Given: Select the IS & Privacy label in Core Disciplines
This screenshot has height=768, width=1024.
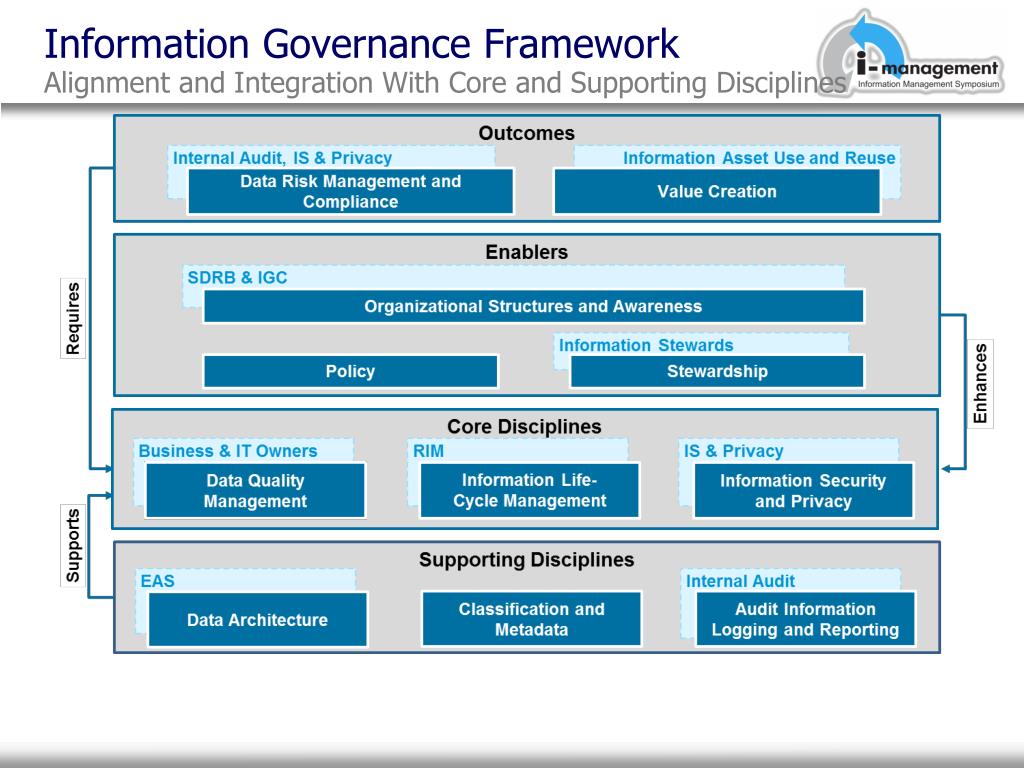Looking at the screenshot, I should pos(733,451).
